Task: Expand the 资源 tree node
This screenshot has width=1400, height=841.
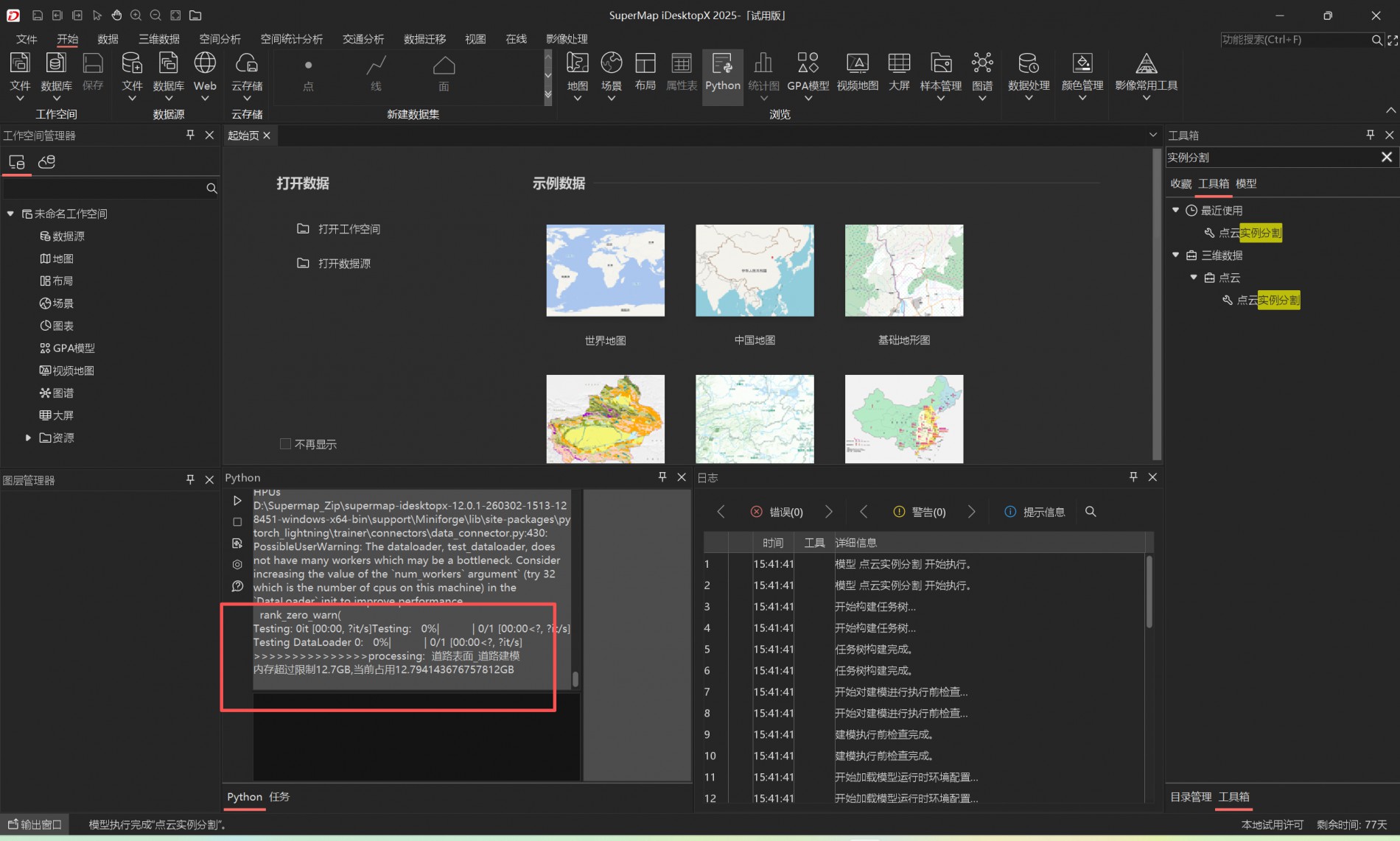Action: [28, 437]
